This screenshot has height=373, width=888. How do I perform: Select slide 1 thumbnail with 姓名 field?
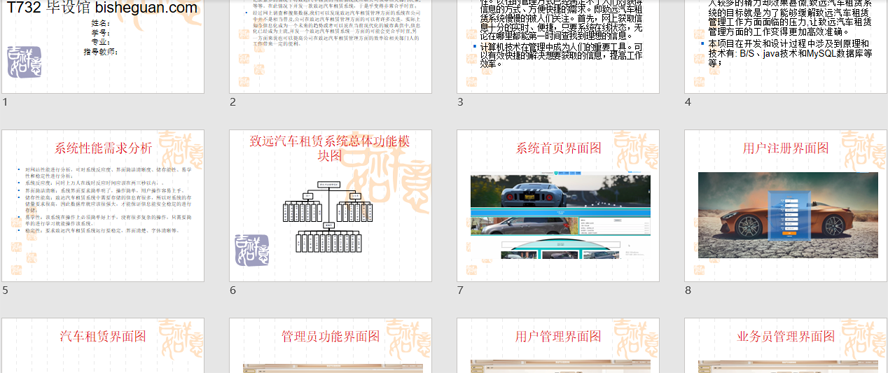click(x=103, y=46)
